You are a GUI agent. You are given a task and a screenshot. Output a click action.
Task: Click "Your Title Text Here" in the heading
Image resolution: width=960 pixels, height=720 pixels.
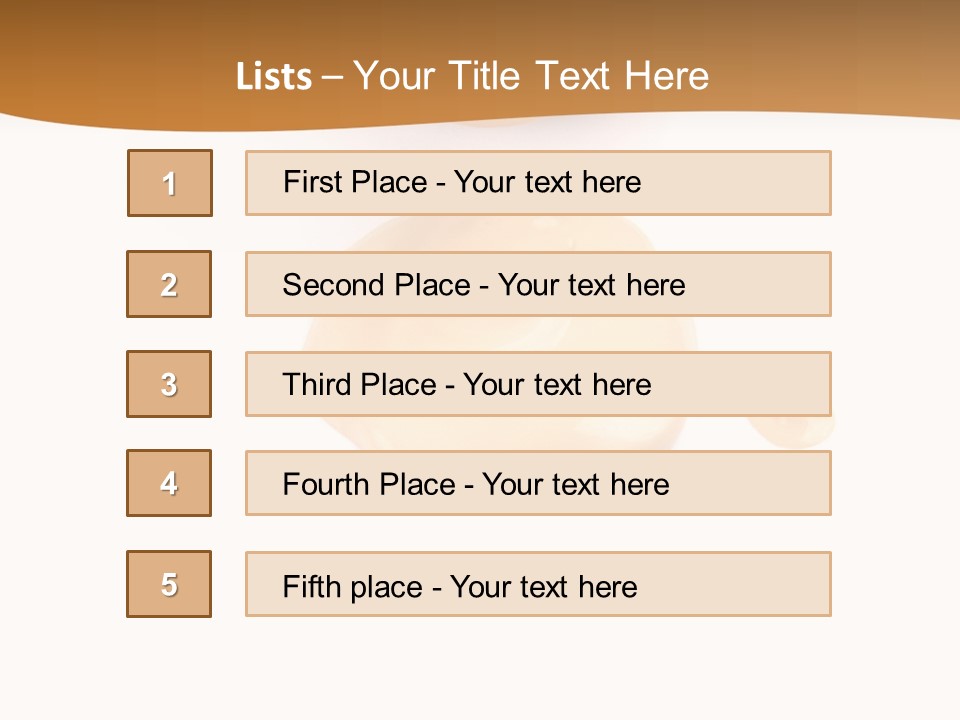click(x=531, y=76)
